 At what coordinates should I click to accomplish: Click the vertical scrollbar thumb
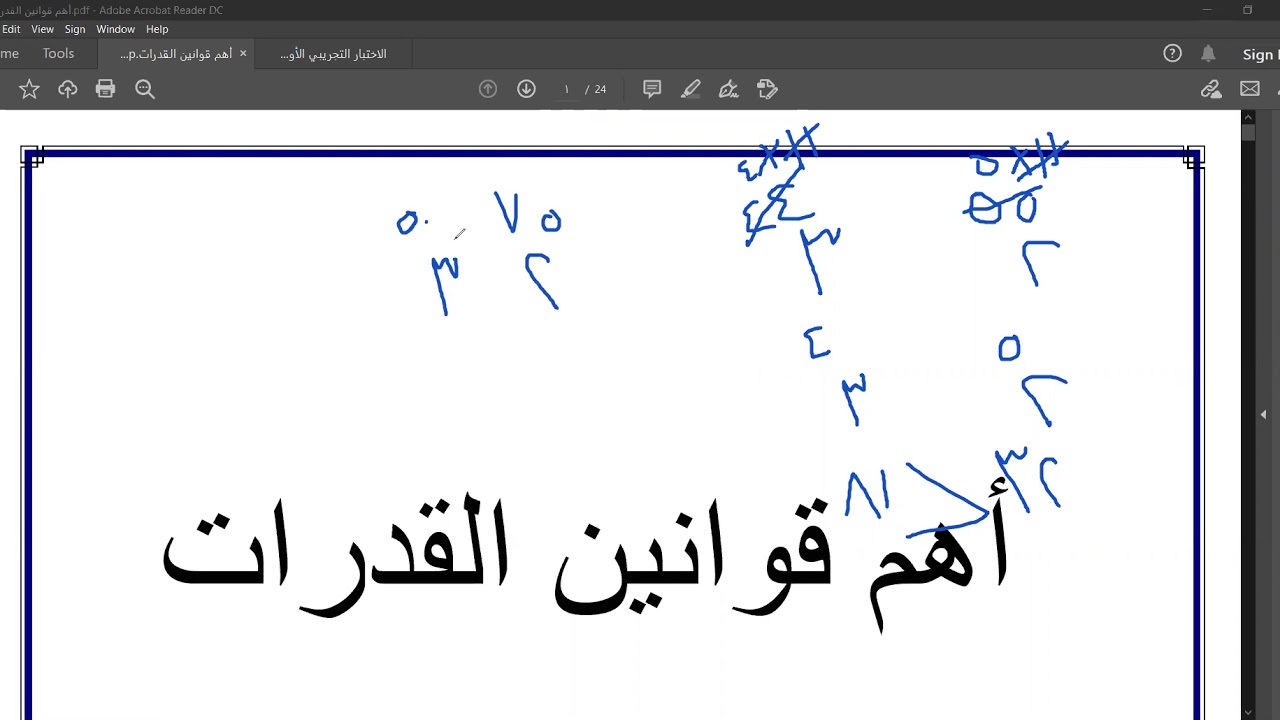tap(1248, 132)
